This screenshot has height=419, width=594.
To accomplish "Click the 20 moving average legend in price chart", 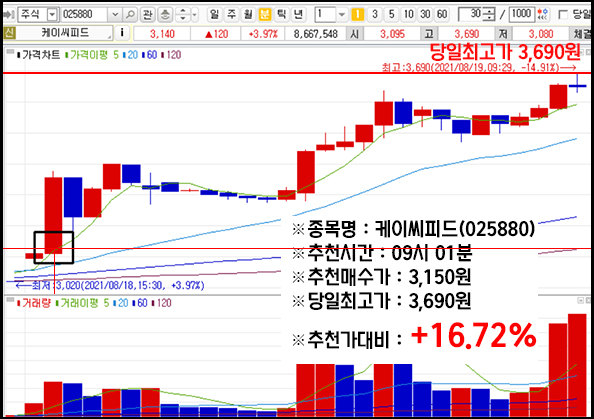I will [x=131, y=55].
